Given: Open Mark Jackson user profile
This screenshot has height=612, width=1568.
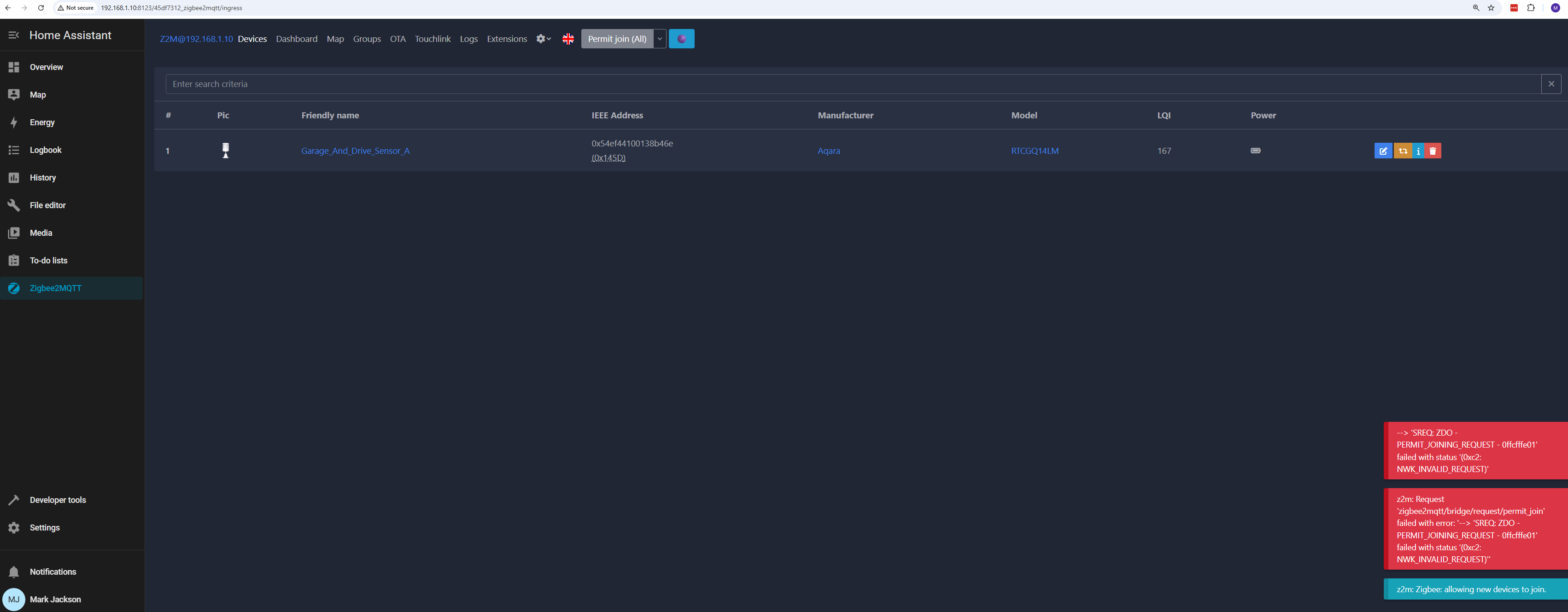Looking at the screenshot, I should click(72, 599).
